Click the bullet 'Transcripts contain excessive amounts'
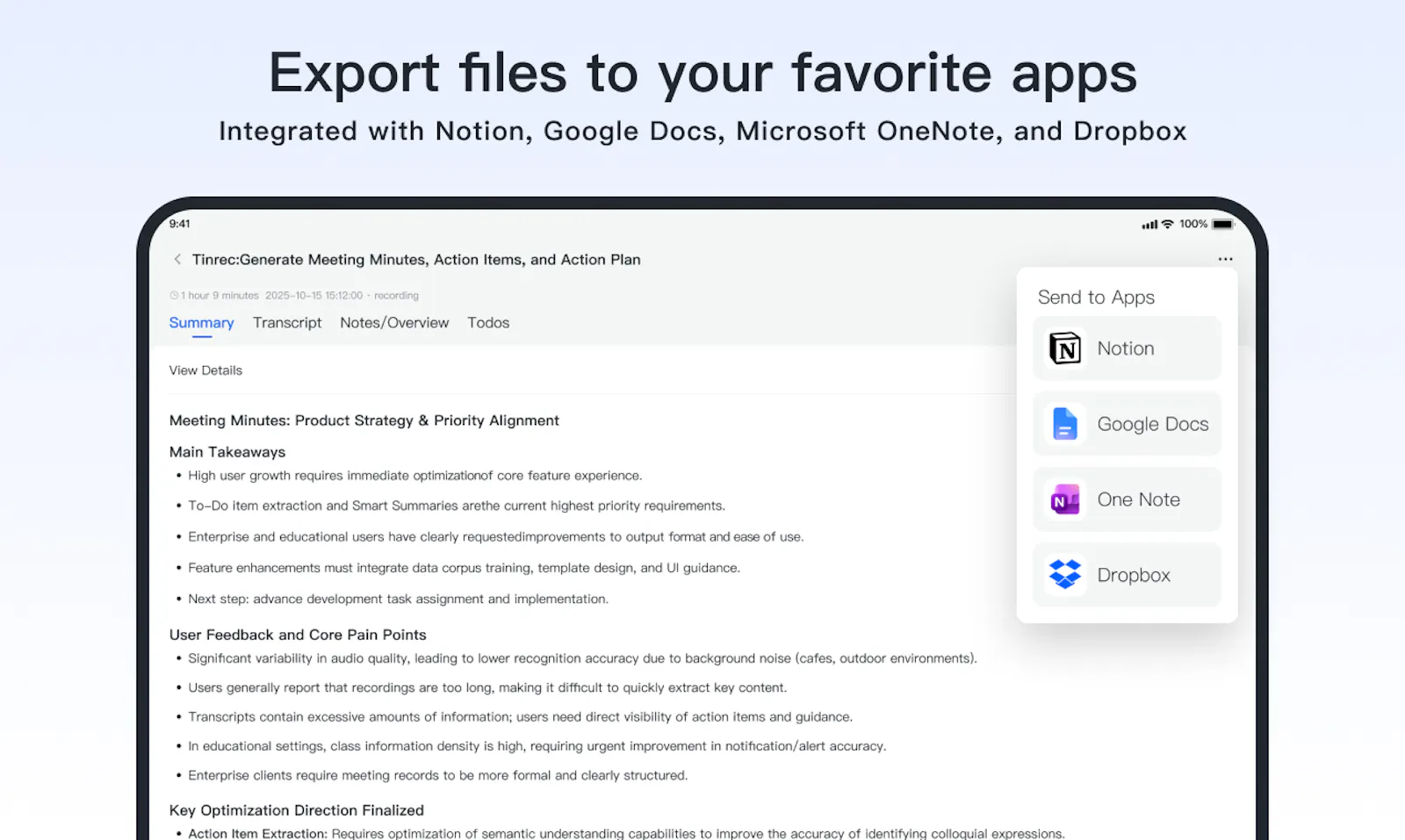1405x840 pixels. (x=520, y=717)
